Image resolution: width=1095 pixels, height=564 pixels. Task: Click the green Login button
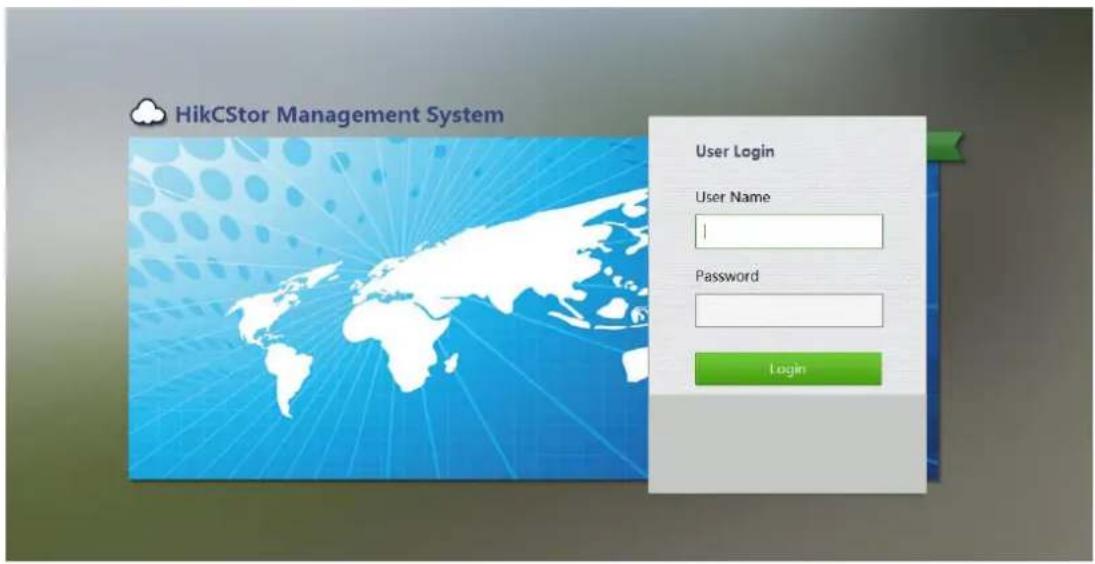point(788,369)
